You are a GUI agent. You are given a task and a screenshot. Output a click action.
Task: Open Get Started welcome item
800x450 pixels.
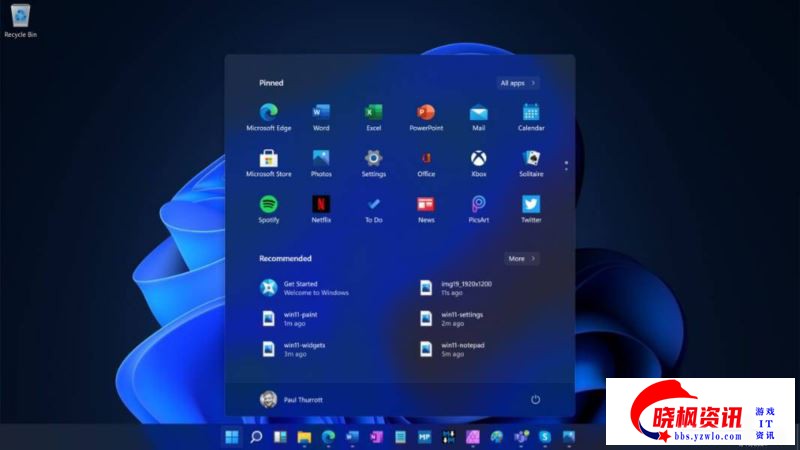[x=300, y=288]
